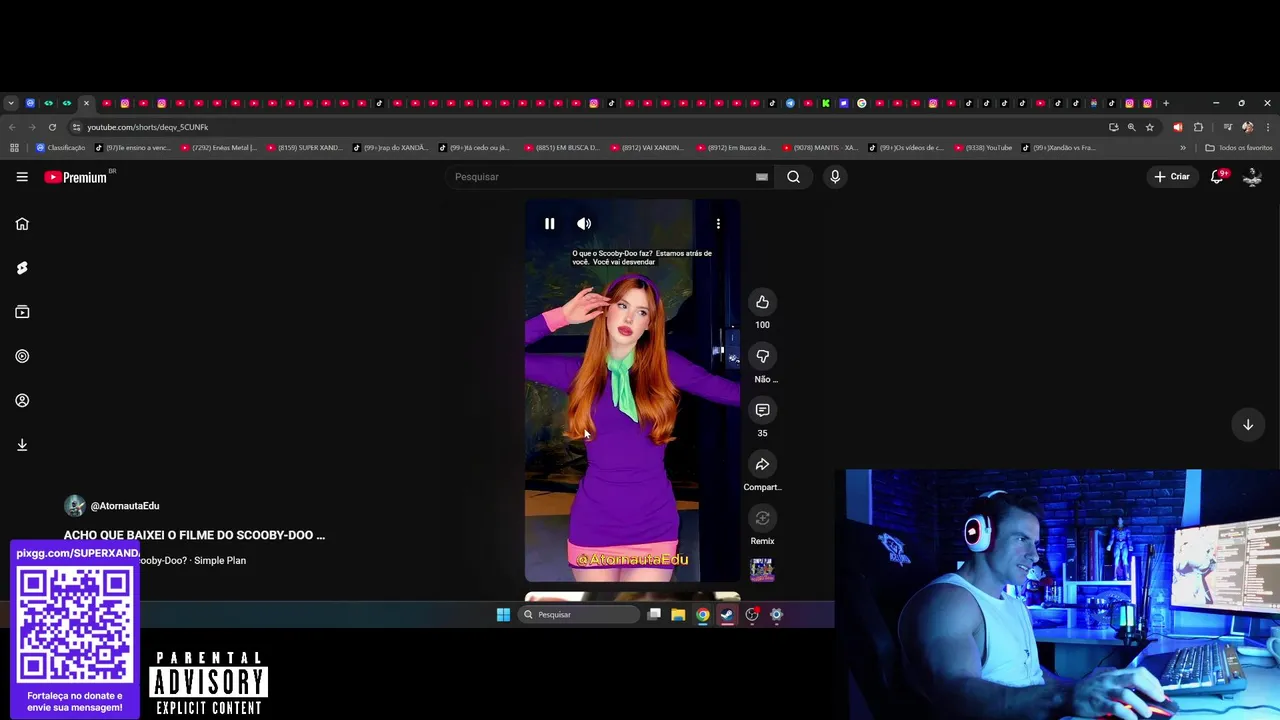Start voice search with the microphone
The width and height of the screenshot is (1280, 720).
point(835,177)
